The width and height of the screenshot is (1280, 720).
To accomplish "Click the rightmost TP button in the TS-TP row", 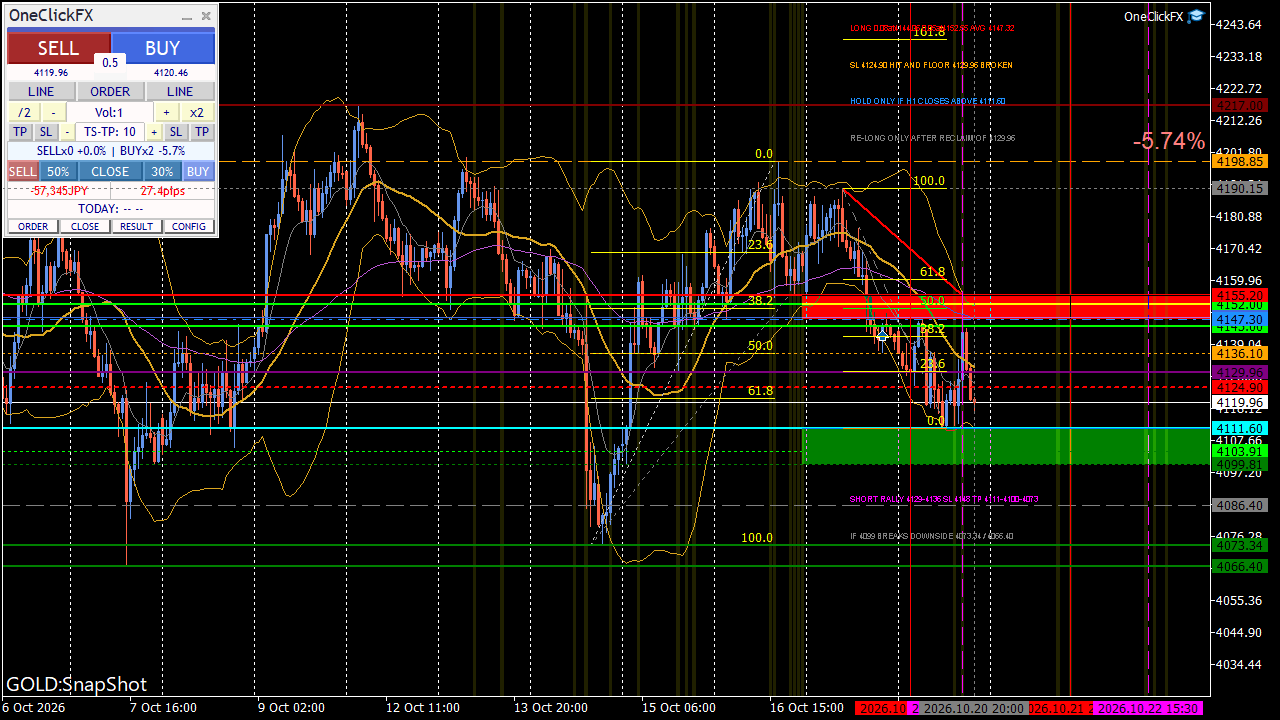I will (x=202, y=132).
